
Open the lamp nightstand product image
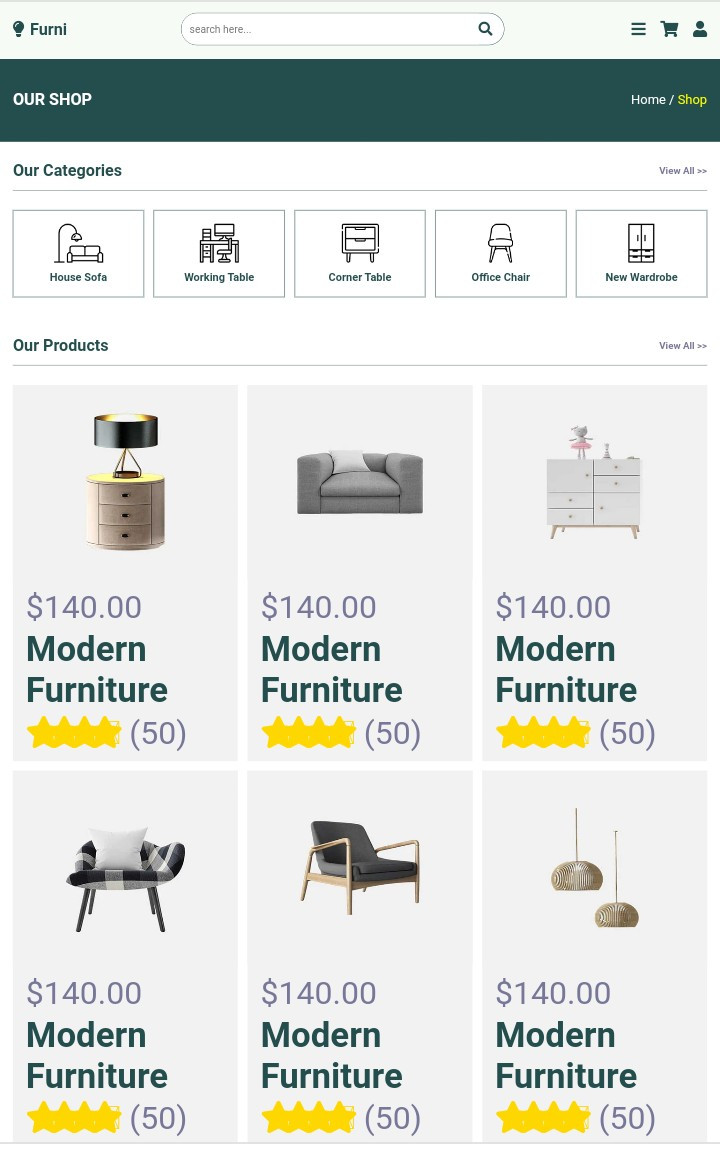click(125, 481)
